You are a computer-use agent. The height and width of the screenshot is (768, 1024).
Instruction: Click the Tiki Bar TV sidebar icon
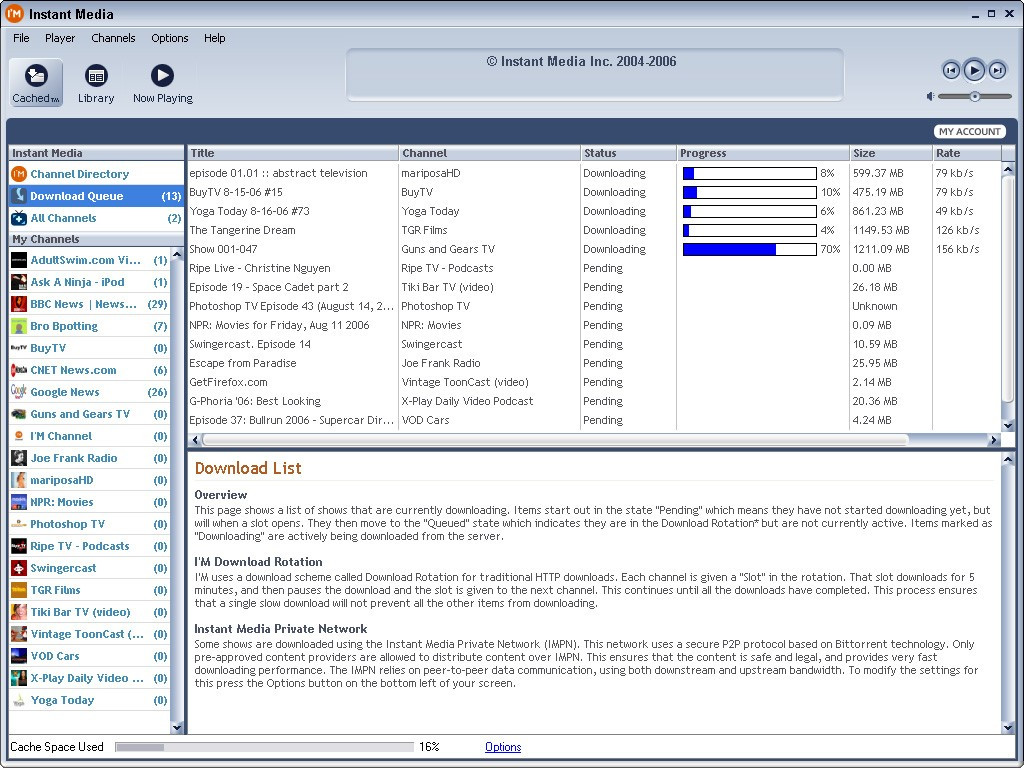[19, 613]
